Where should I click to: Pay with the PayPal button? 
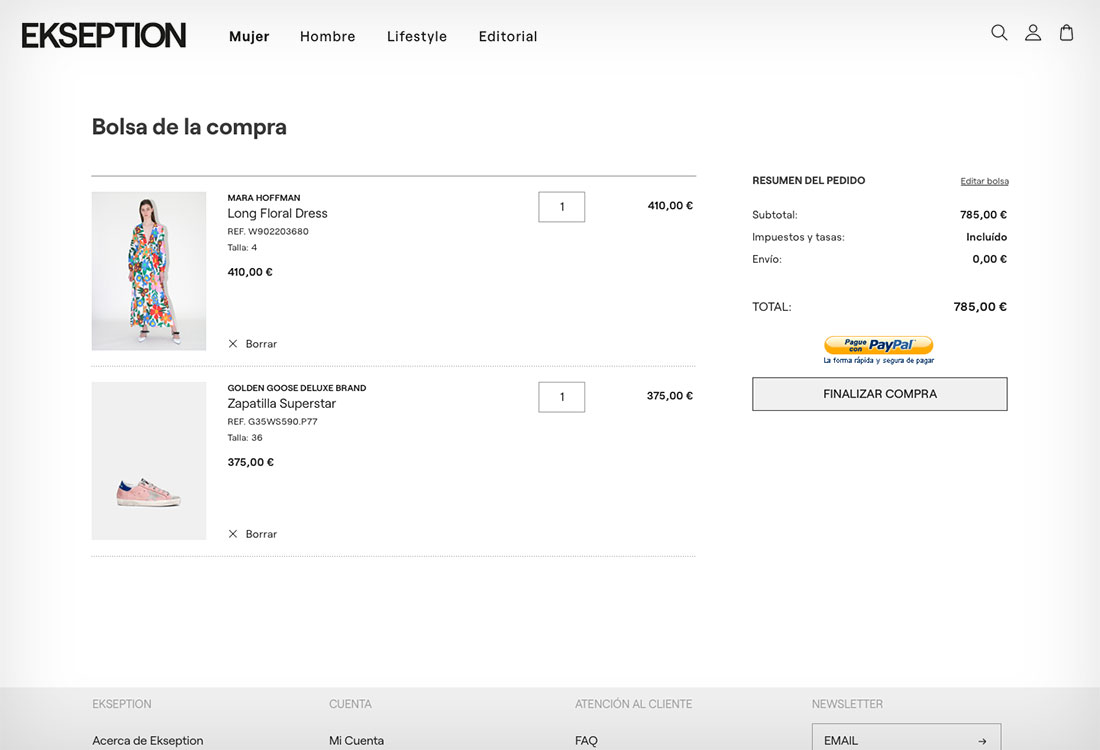click(x=878, y=346)
